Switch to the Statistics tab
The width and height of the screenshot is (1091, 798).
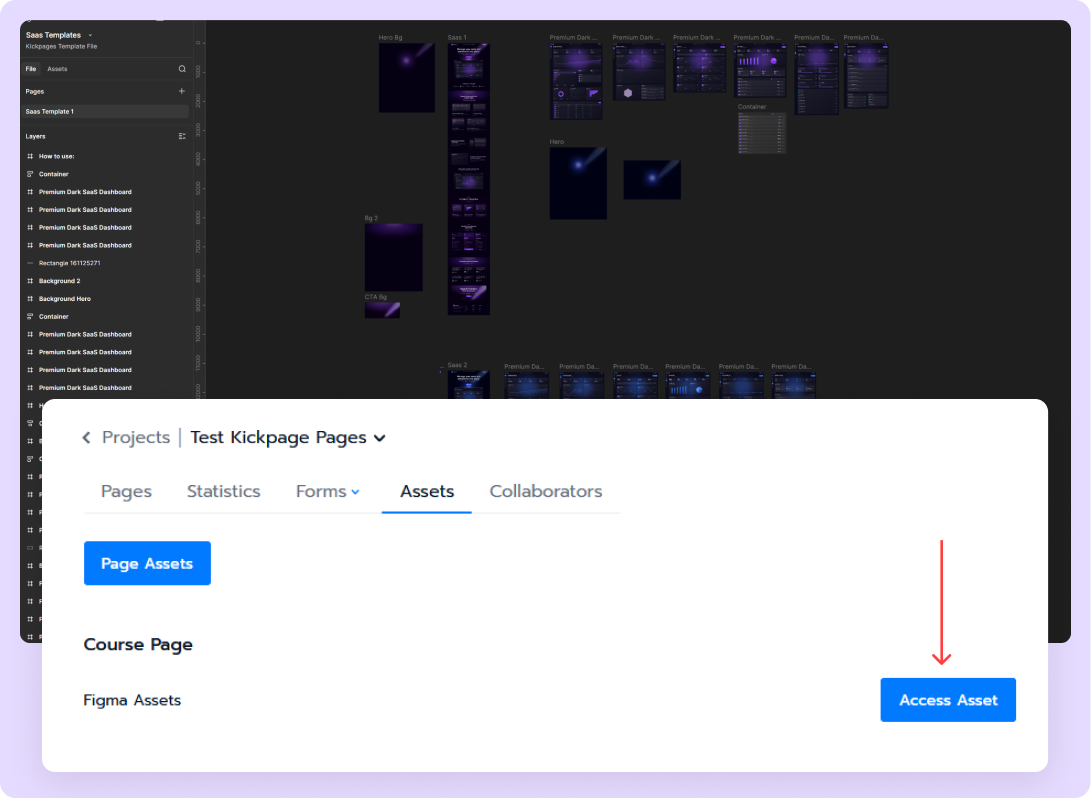pyautogui.click(x=223, y=491)
